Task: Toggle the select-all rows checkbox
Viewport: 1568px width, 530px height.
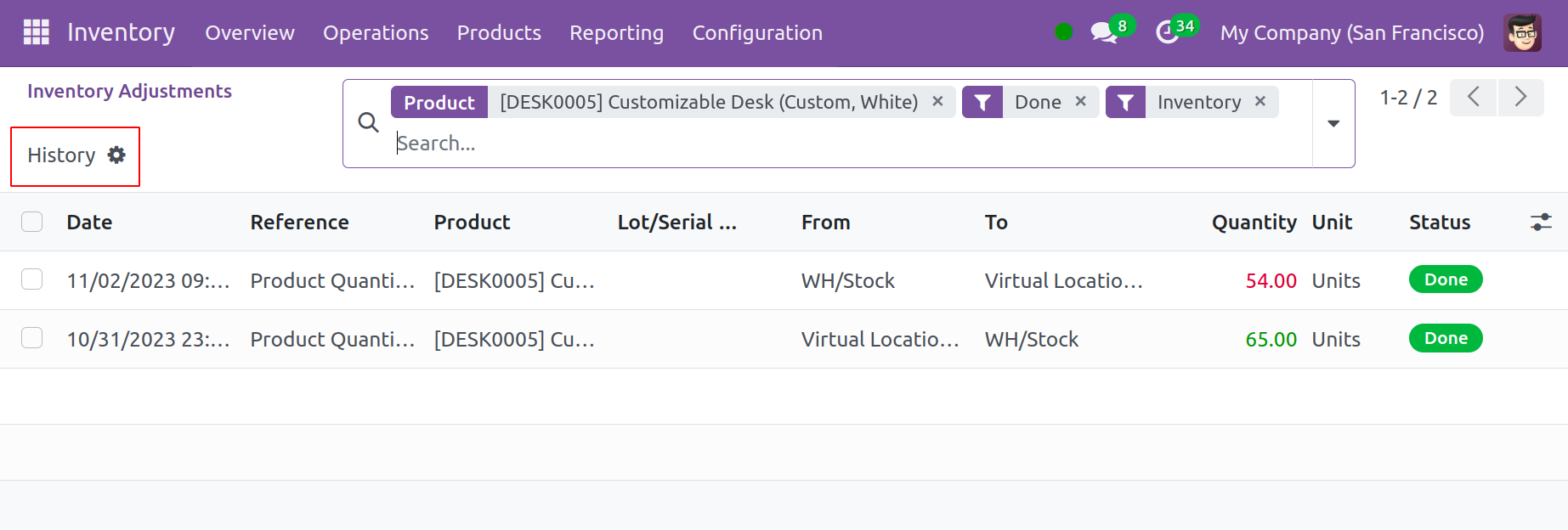Action: click(x=32, y=223)
